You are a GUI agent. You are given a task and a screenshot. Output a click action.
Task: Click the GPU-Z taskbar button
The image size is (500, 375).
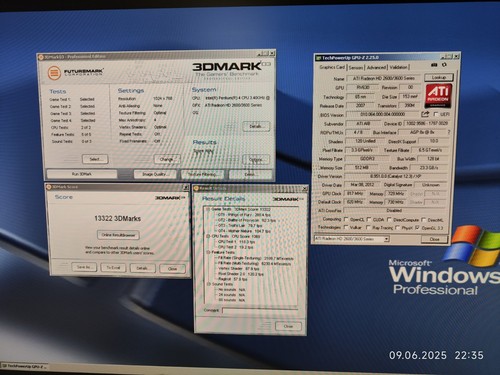click(x=24, y=366)
